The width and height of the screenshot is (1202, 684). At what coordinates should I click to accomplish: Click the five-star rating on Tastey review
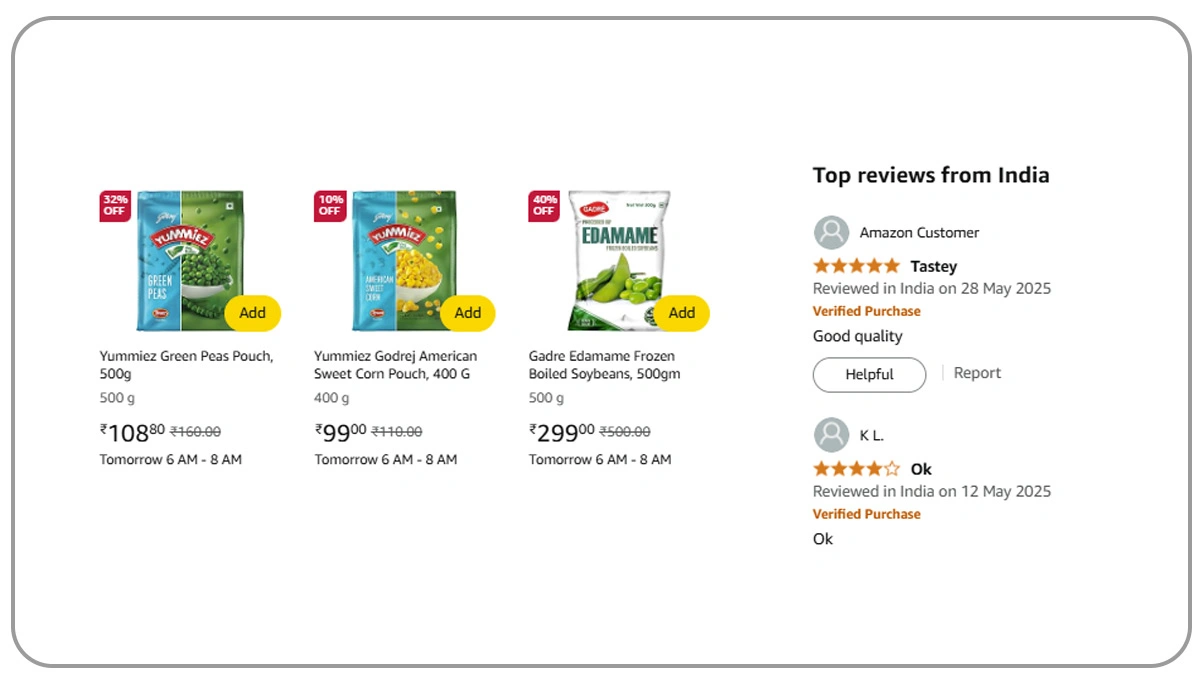point(855,265)
